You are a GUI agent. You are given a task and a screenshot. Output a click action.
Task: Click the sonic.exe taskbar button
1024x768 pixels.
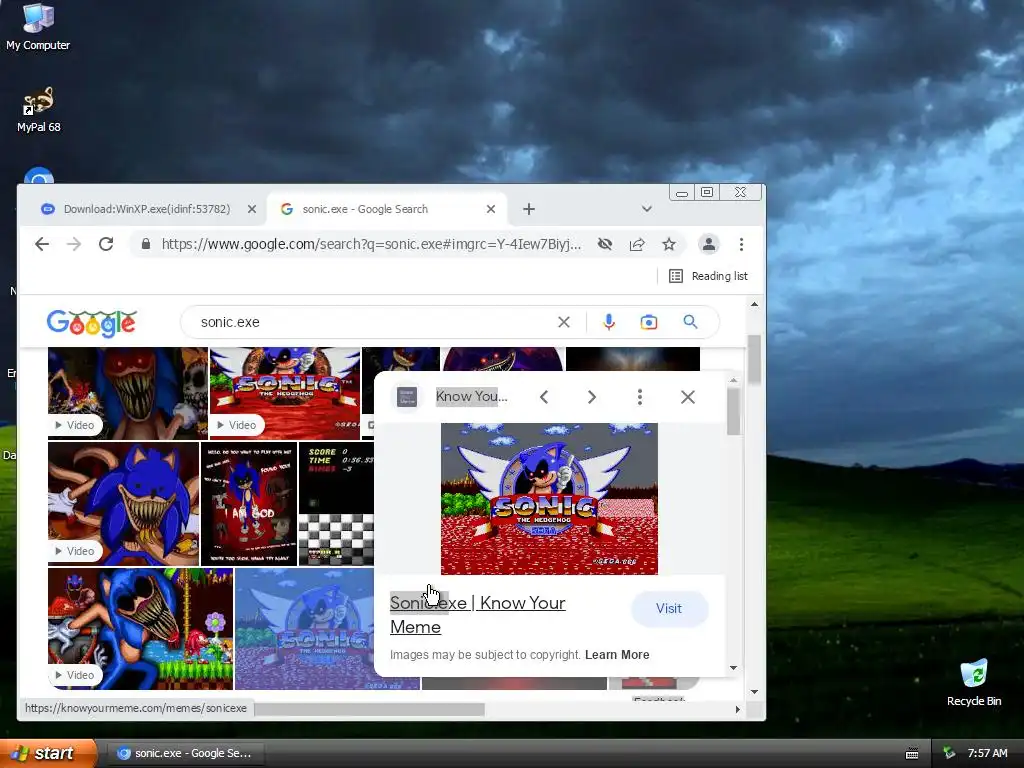(185, 754)
